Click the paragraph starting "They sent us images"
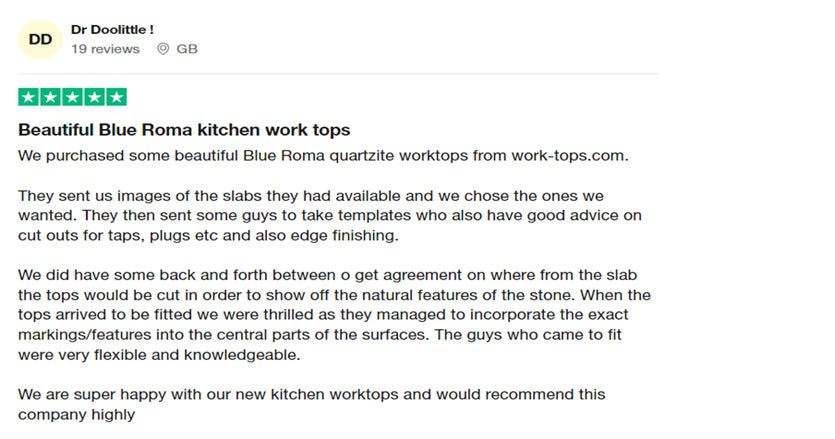 (330, 215)
